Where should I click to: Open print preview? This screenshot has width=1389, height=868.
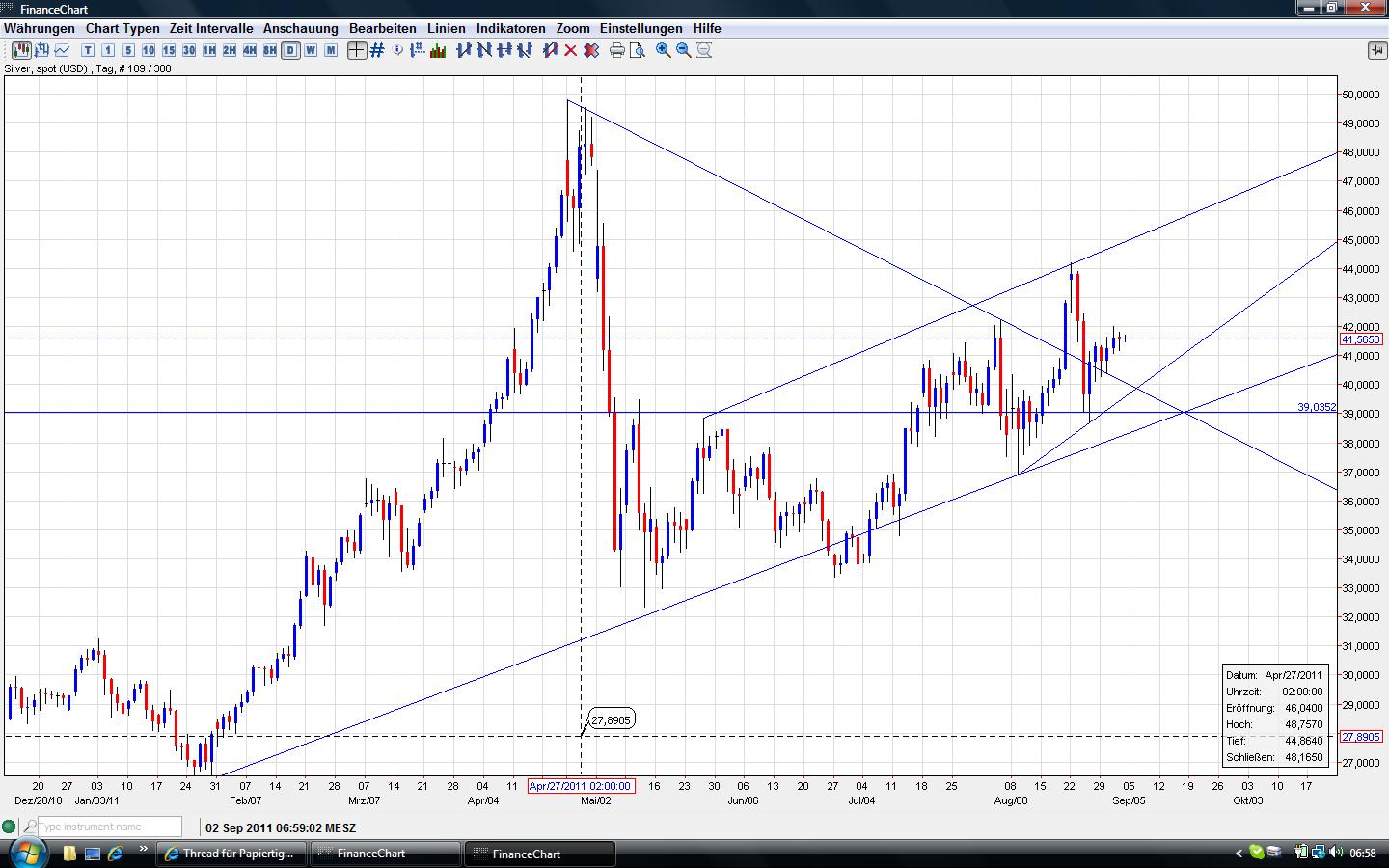coord(638,50)
